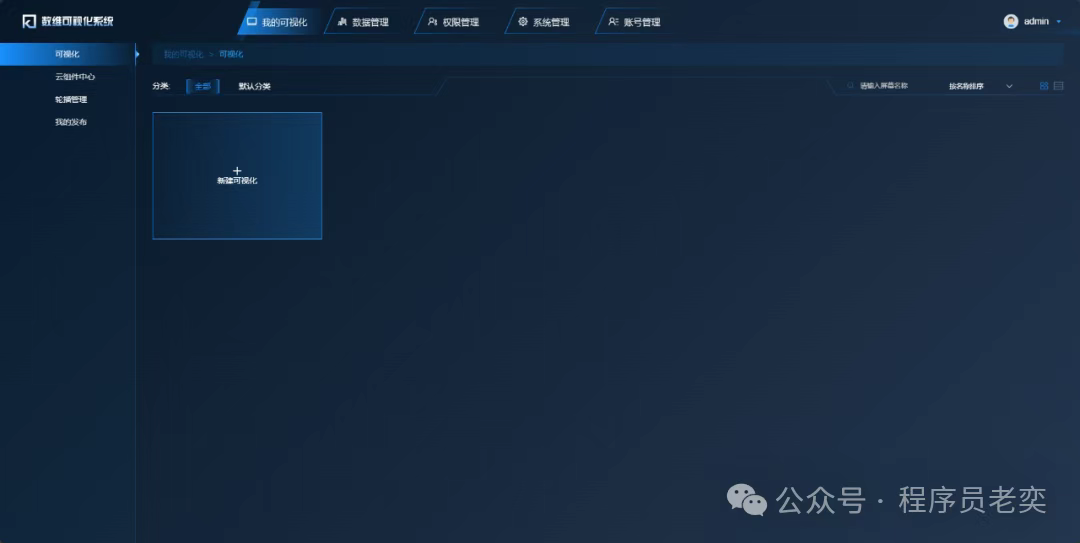
Task: Click the 数维可视化系统 title text
Action: click(x=77, y=21)
